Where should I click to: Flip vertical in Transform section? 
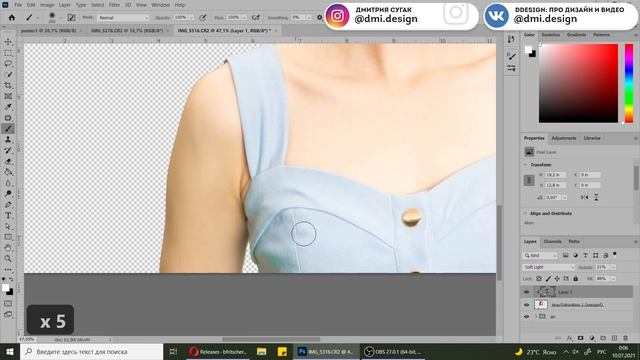click(x=596, y=197)
